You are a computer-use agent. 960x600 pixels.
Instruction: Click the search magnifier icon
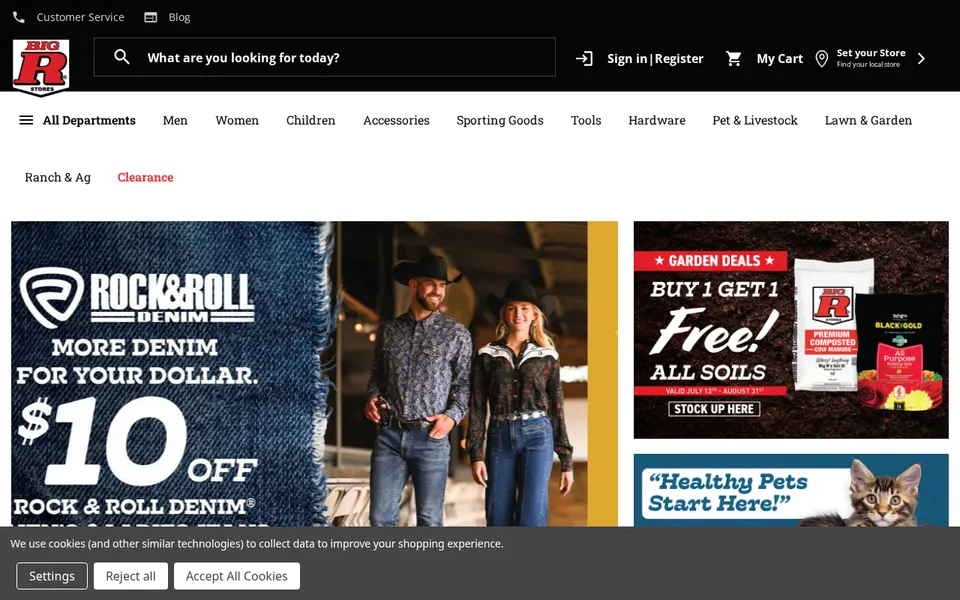point(122,57)
